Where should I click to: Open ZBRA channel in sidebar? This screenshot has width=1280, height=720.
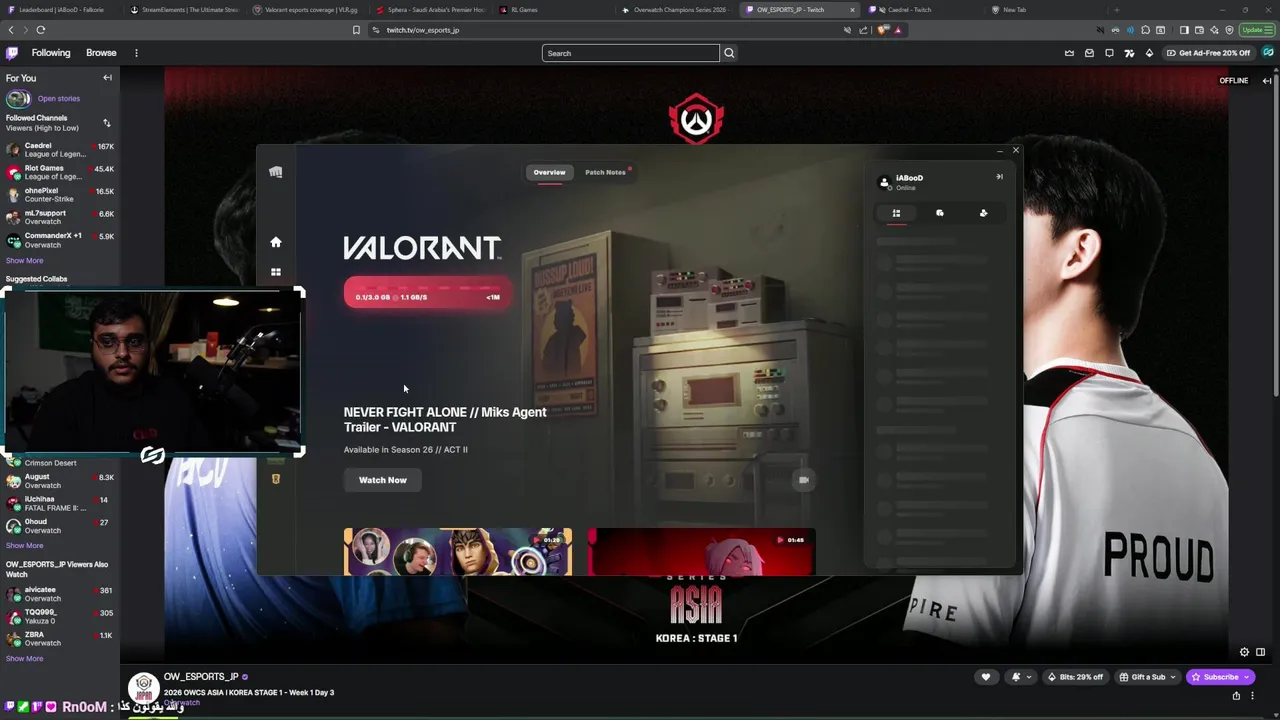click(60, 638)
